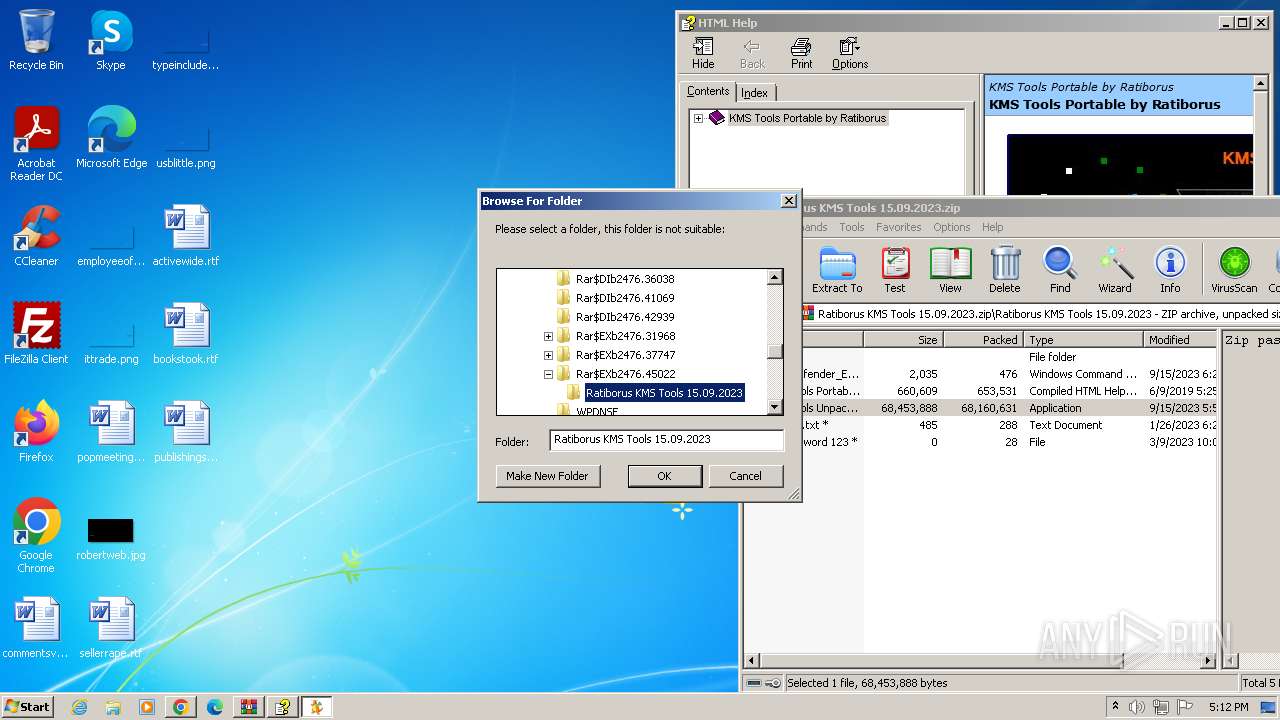Select the KMS Tools book icon in Contents
The width and height of the screenshot is (1280, 720).
[x=716, y=118]
